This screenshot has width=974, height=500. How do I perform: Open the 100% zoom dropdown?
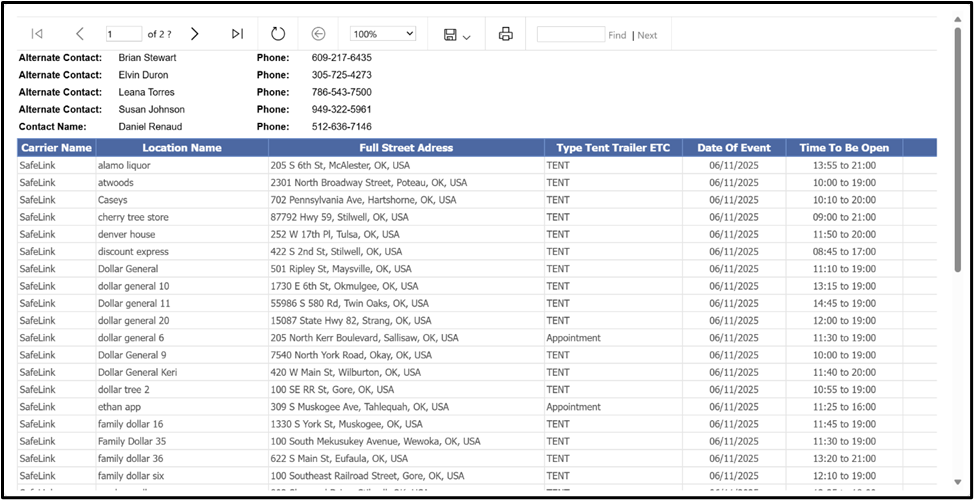[383, 34]
